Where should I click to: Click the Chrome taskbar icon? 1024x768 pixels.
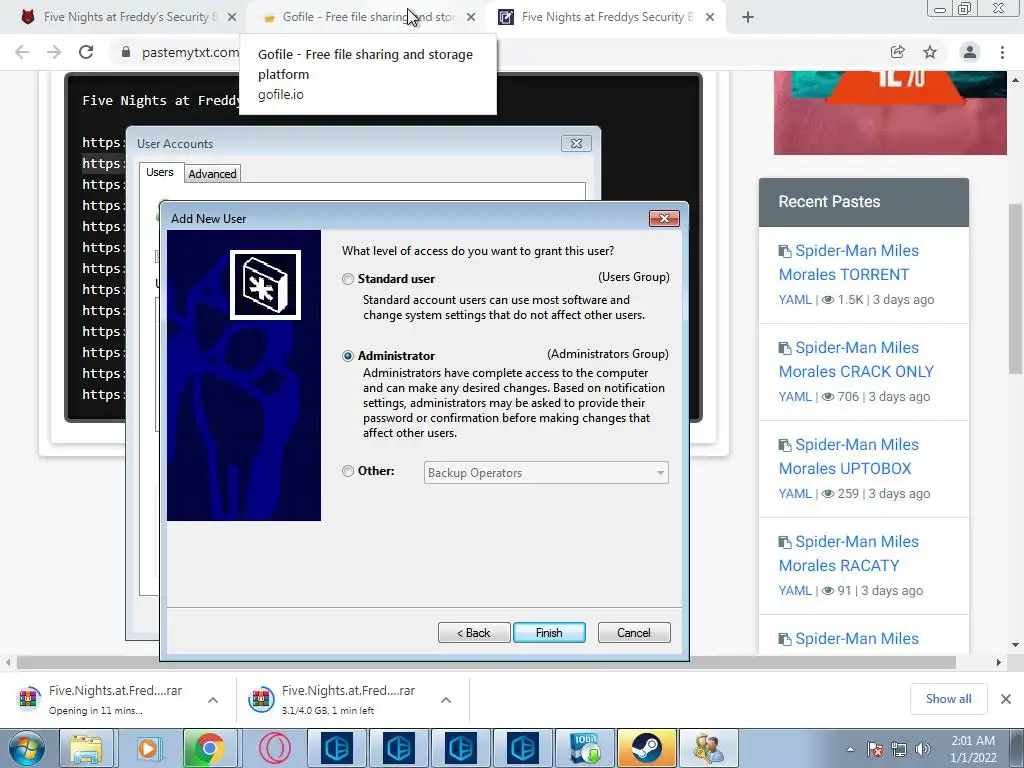(x=209, y=748)
